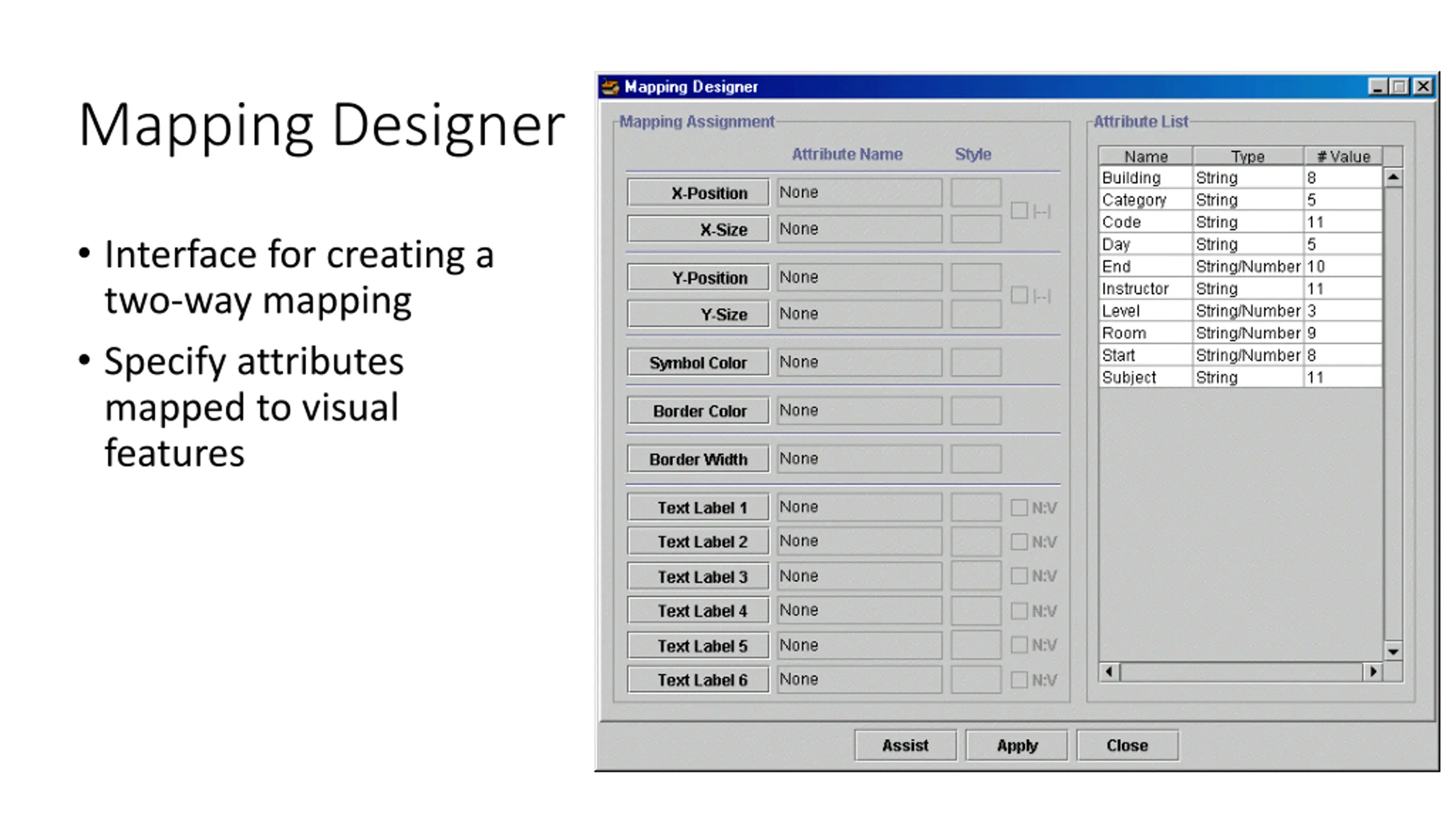Click the Text Label 2 button
The image size is (1456, 819).
click(698, 541)
